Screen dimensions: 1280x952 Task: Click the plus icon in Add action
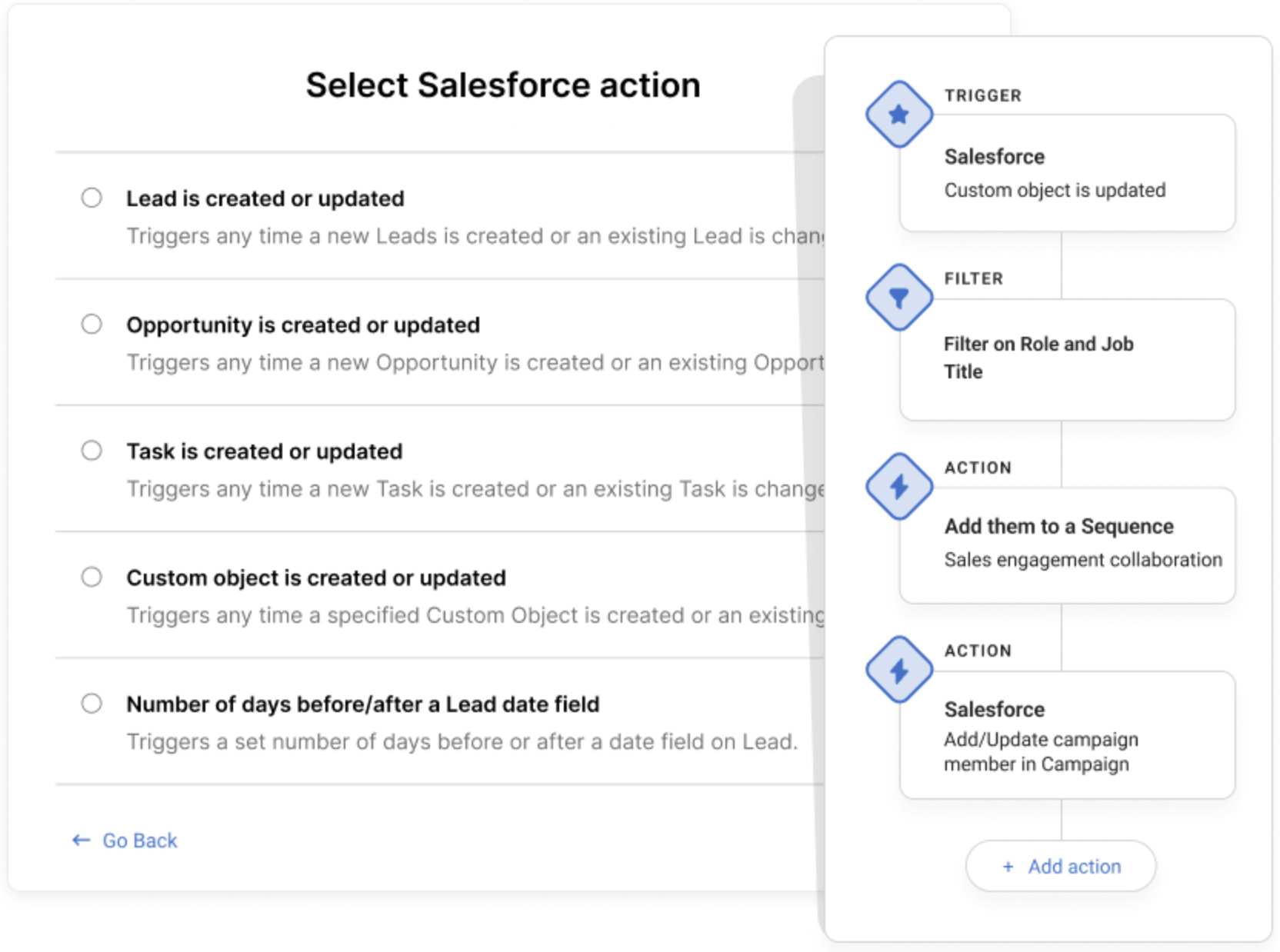tap(1008, 867)
